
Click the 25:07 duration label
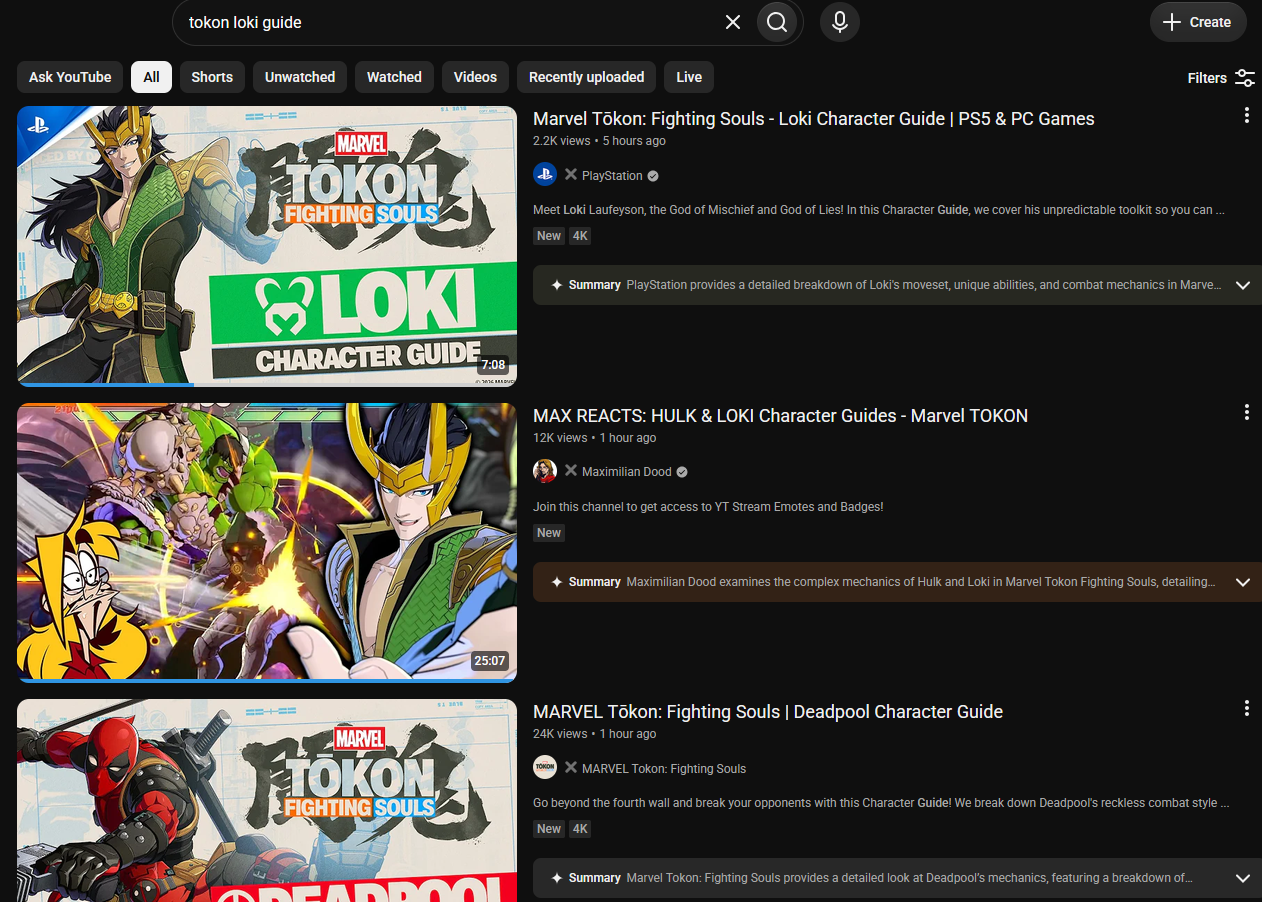[x=490, y=661]
